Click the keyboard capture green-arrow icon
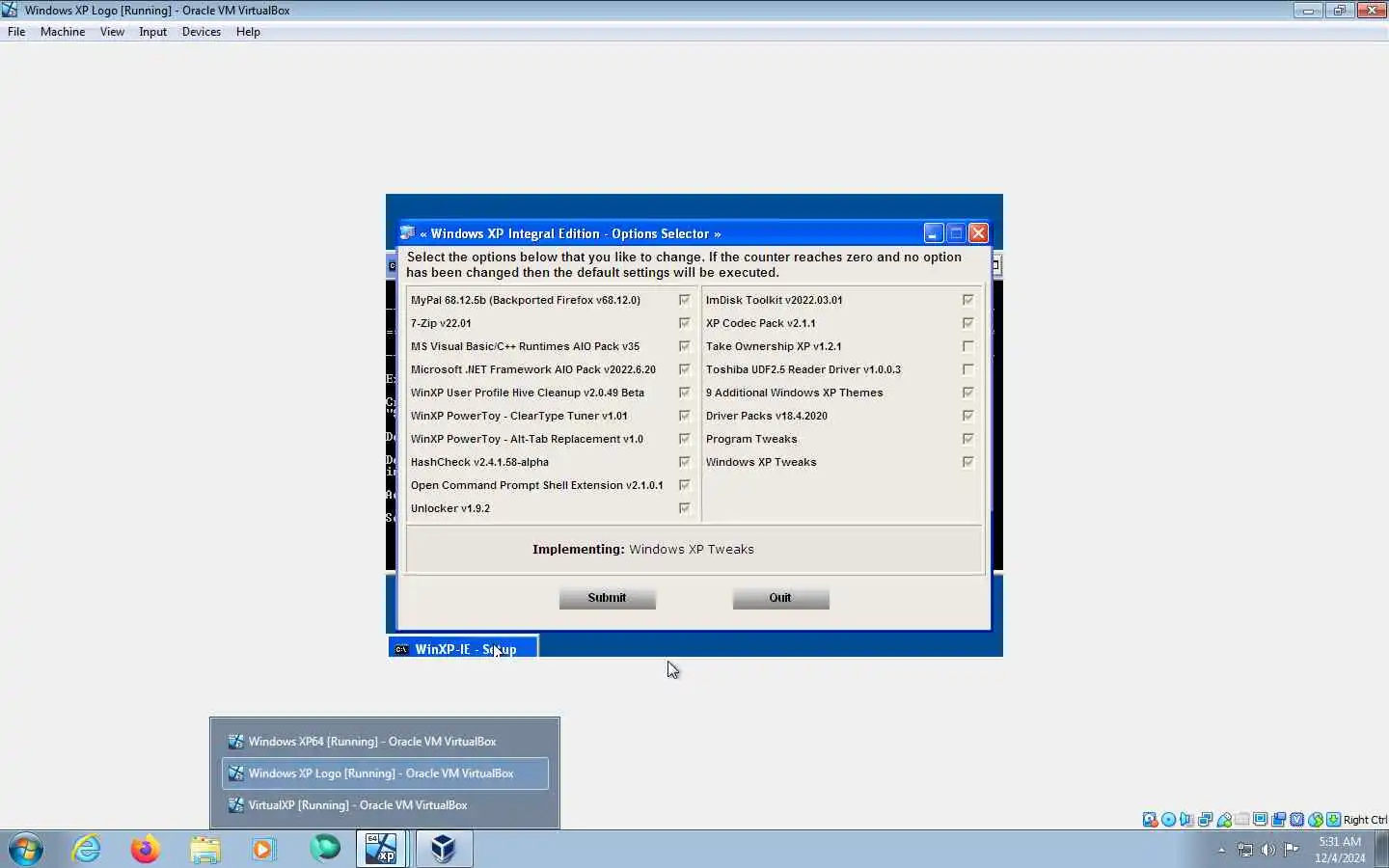The image size is (1389, 868). click(1333, 820)
